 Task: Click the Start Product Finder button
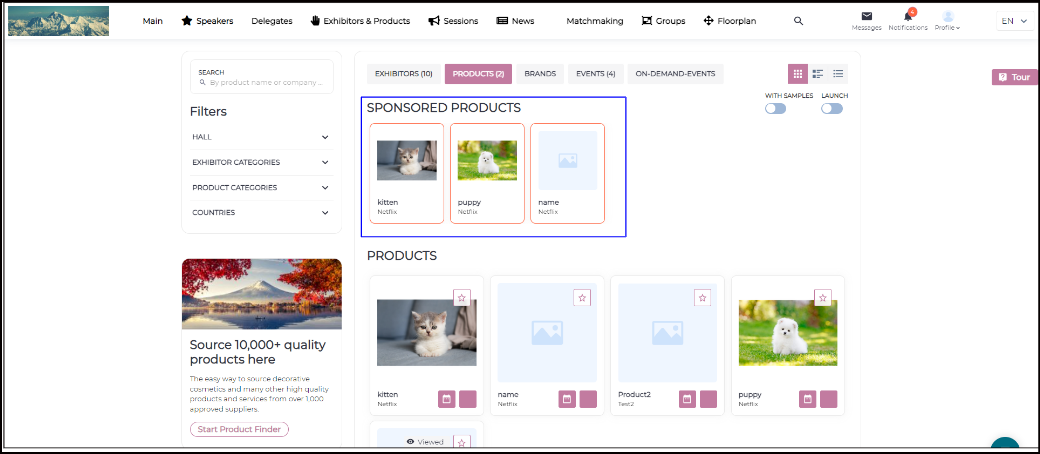pyautogui.click(x=239, y=429)
